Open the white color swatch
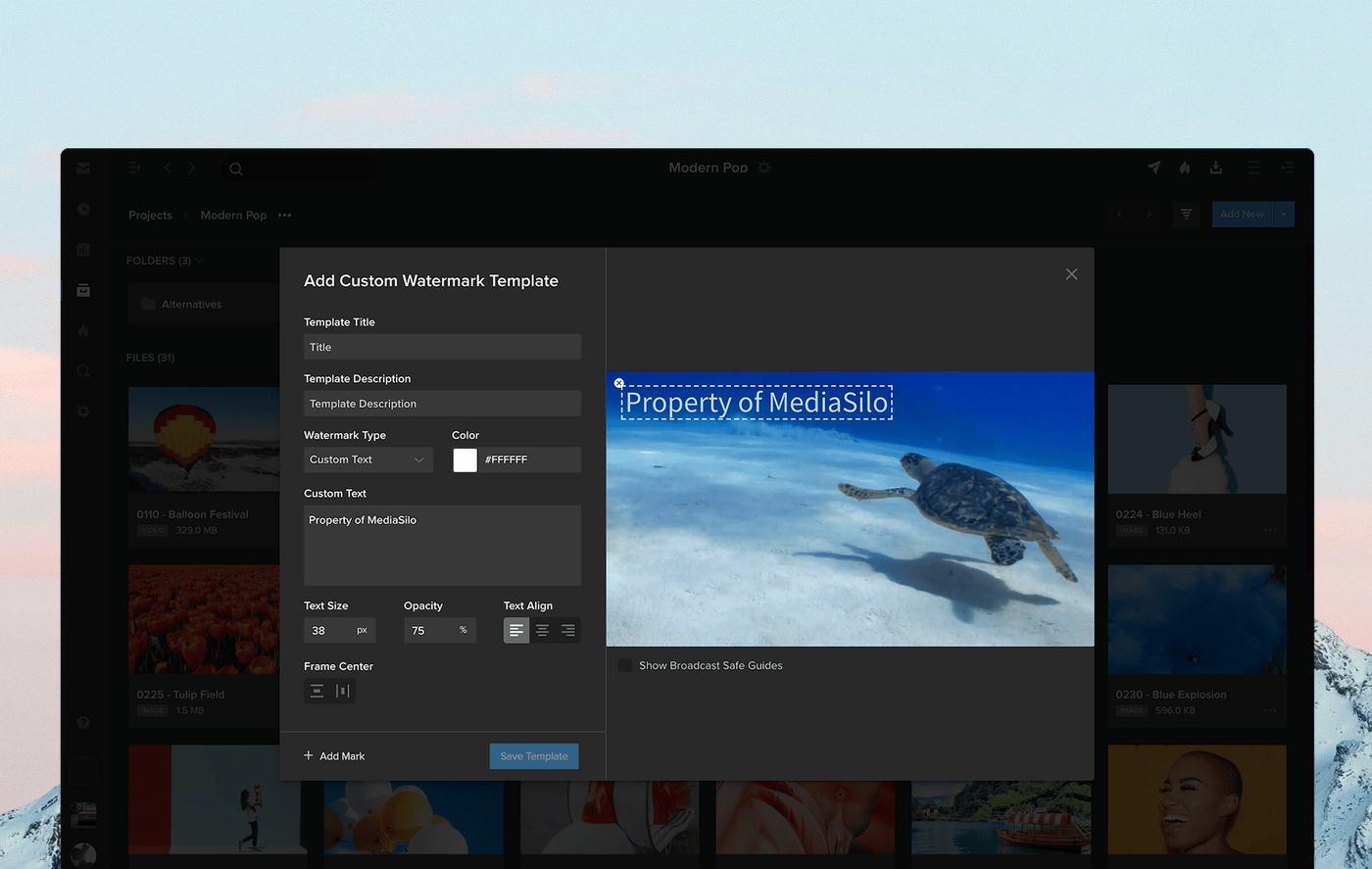1372x869 pixels. pos(465,459)
